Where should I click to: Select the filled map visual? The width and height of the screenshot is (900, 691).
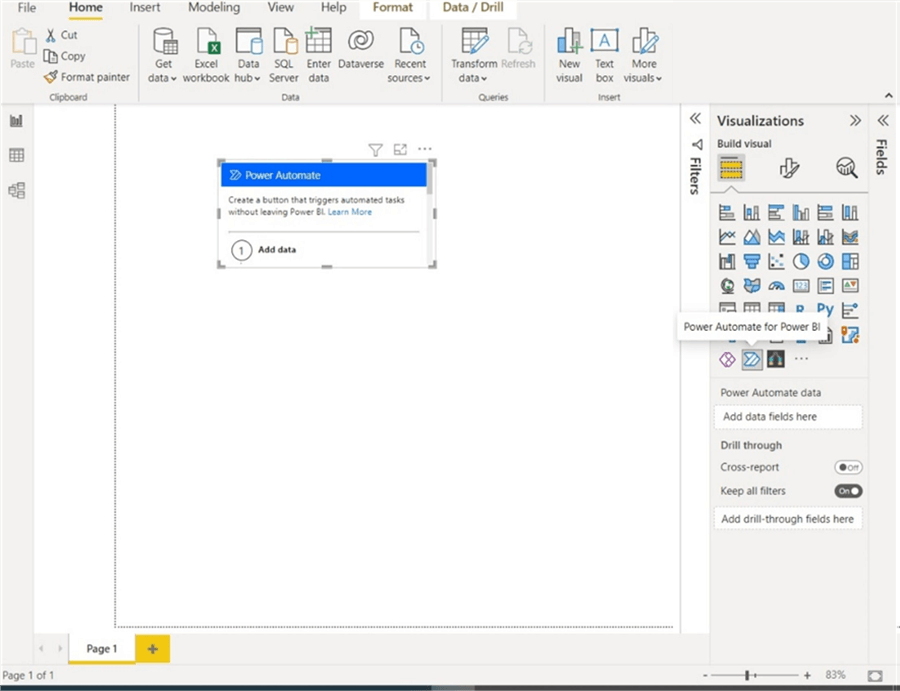[x=751, y=285]
